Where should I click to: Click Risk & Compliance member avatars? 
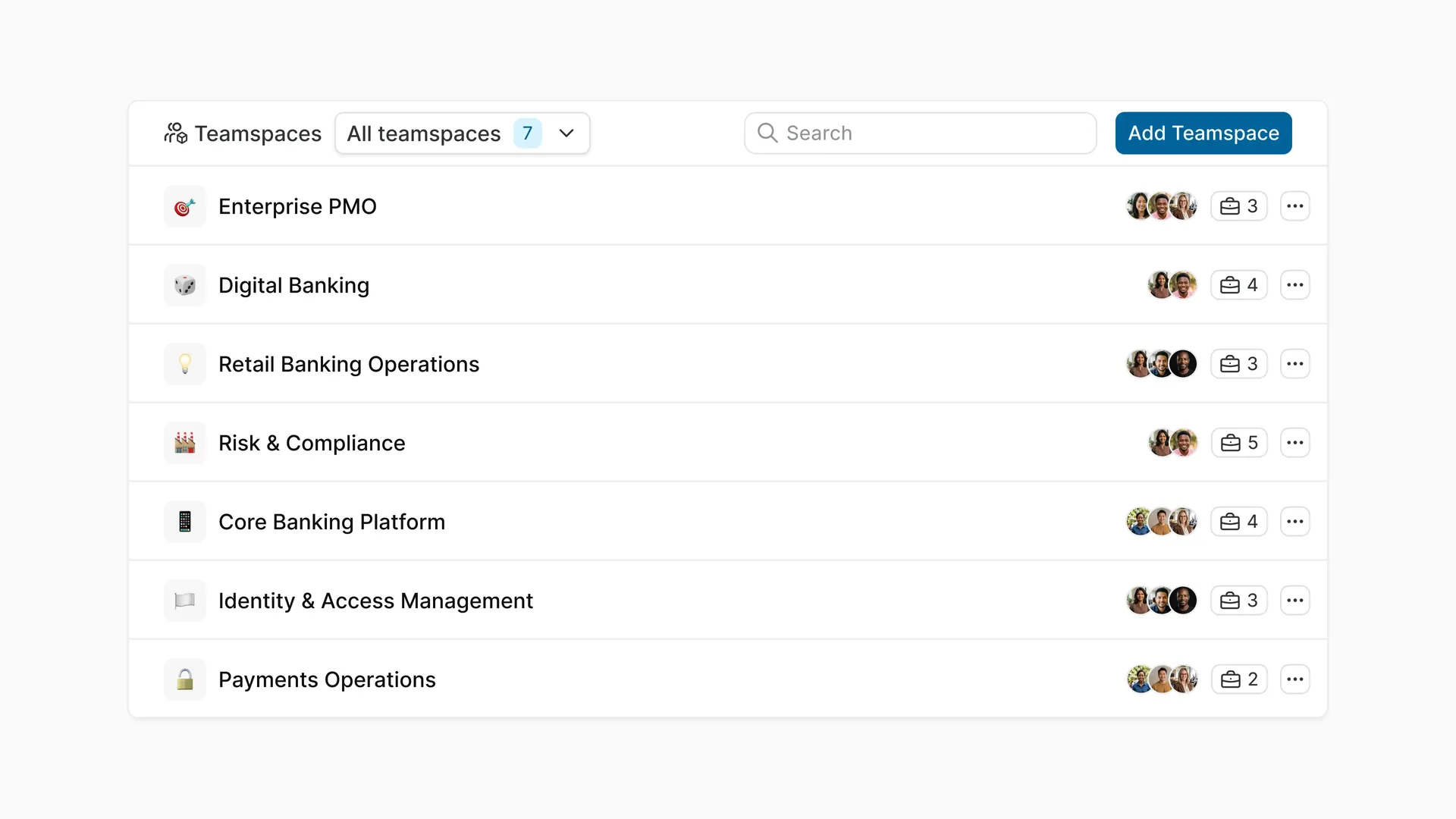click(1172, 443)
